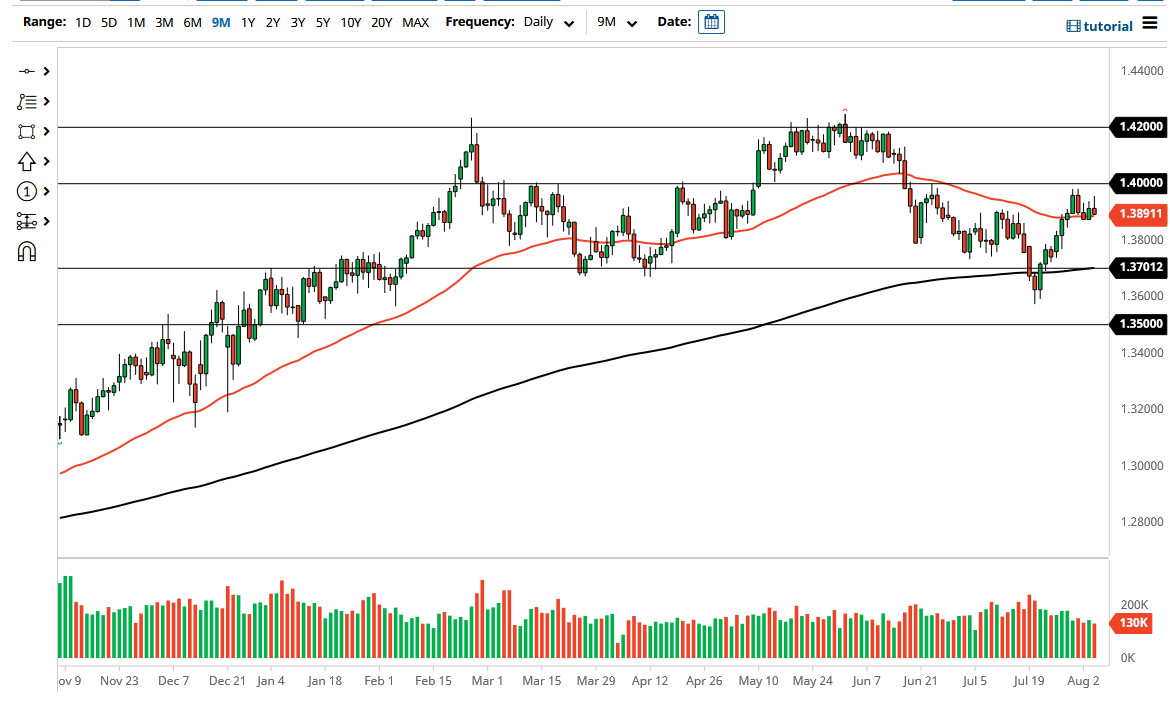Click the Jul 19 date label

pyautogui.click(x=1029, y=681)
